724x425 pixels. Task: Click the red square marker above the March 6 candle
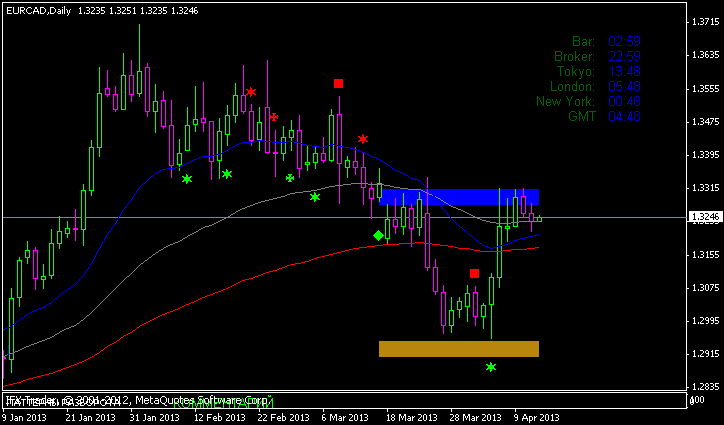339,84
